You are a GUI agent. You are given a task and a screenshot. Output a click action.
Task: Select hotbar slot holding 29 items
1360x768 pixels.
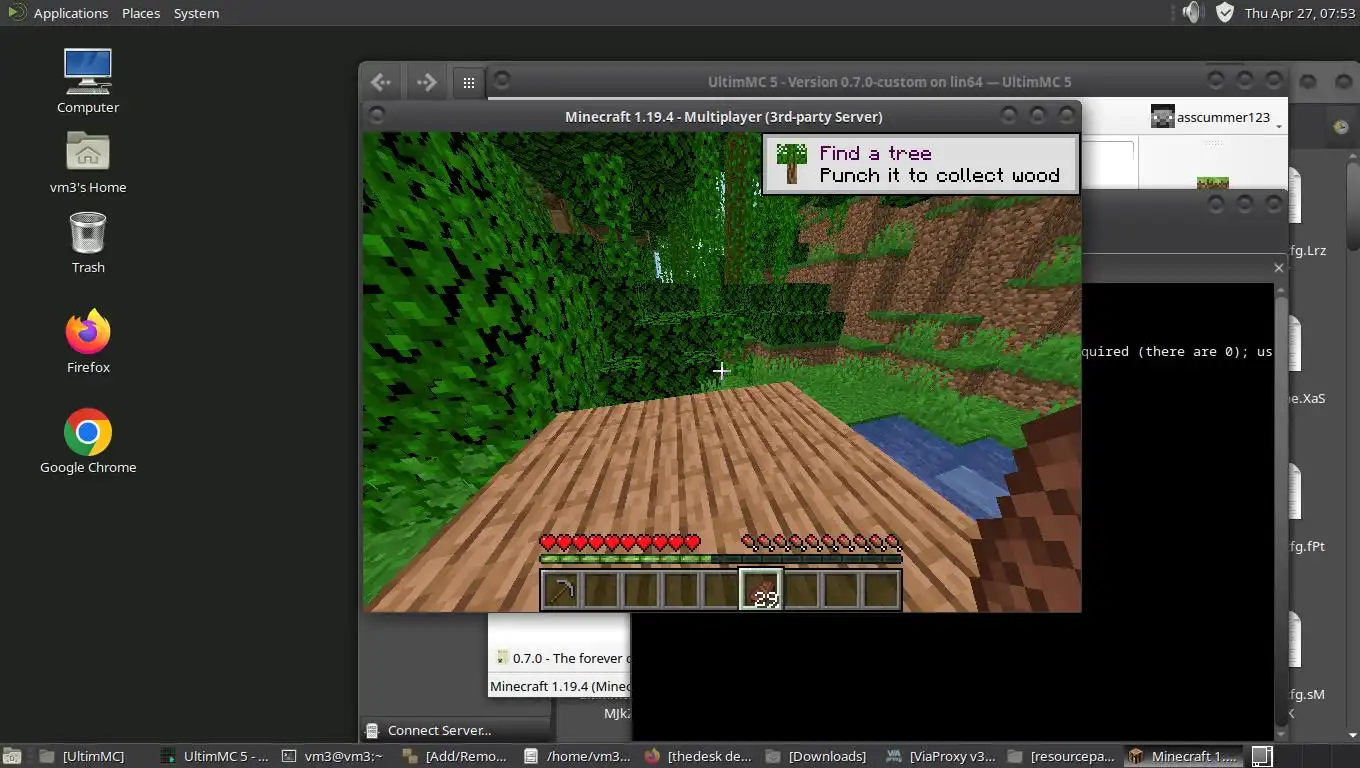coord(761,590)
